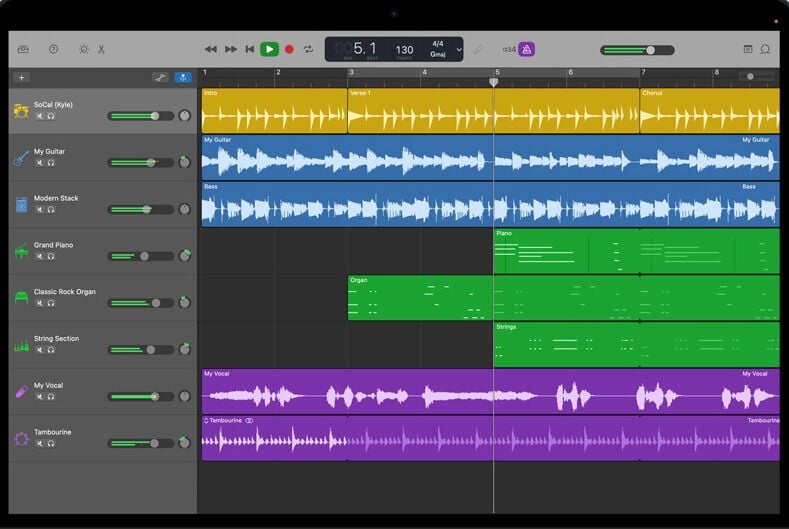Select the Tambourine track icon
This screenshot has width=789, height=529.
21,439
